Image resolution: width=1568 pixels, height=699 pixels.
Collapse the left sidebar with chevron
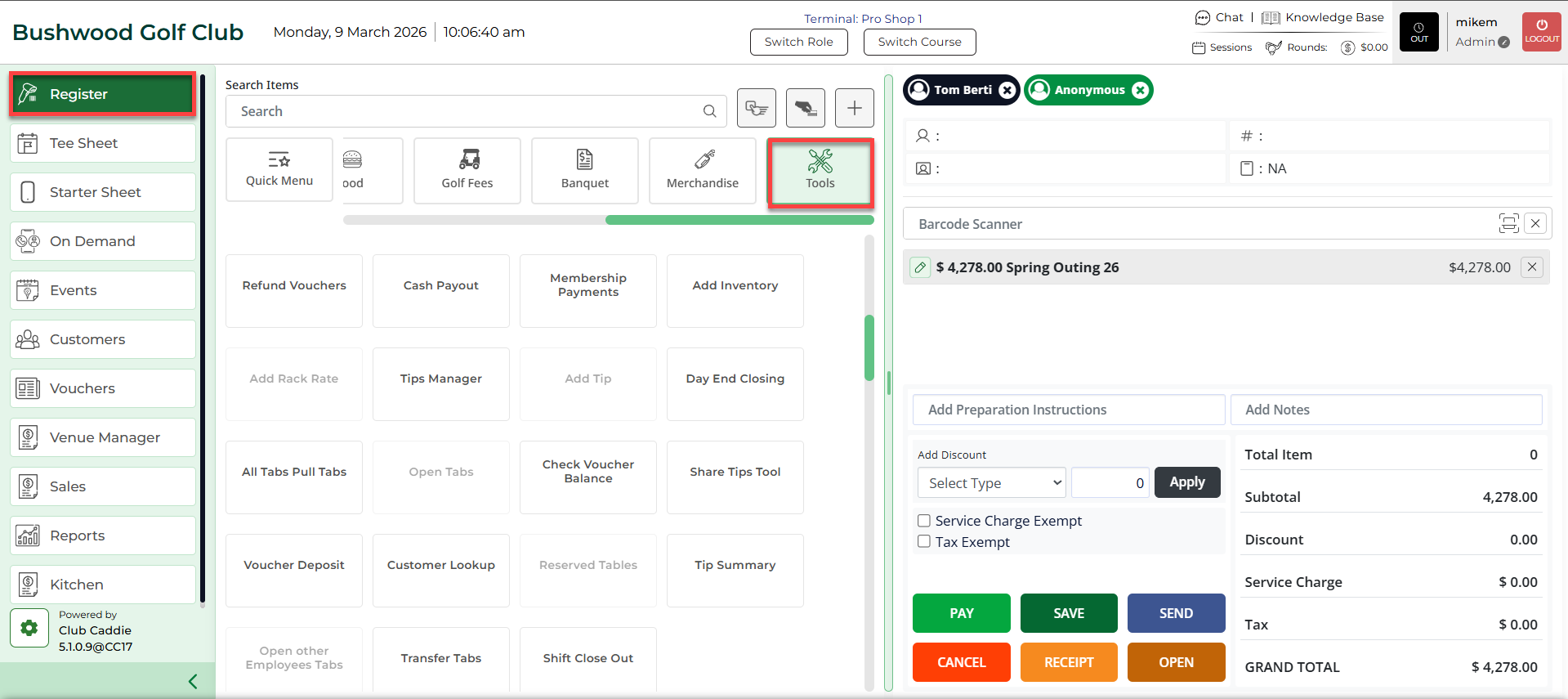(193, 681)
